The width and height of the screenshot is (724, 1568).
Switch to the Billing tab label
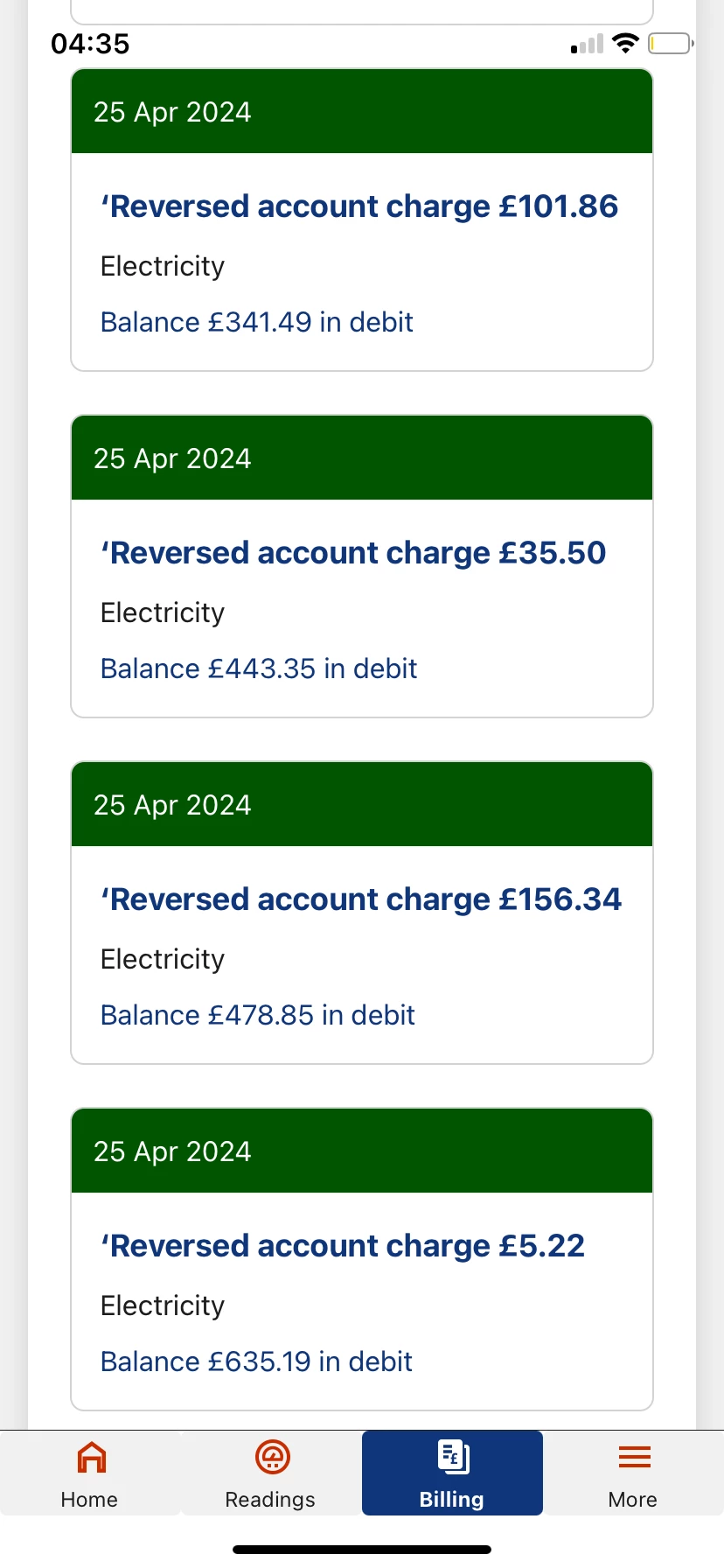[x=451, y=1500]
